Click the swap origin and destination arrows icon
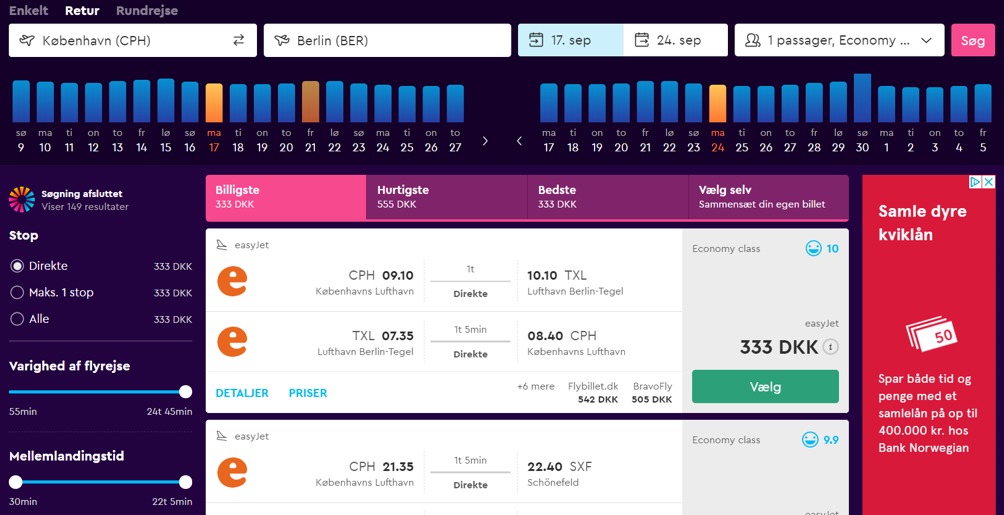The width and height of the screenshot is (1004, 515). 238,40
